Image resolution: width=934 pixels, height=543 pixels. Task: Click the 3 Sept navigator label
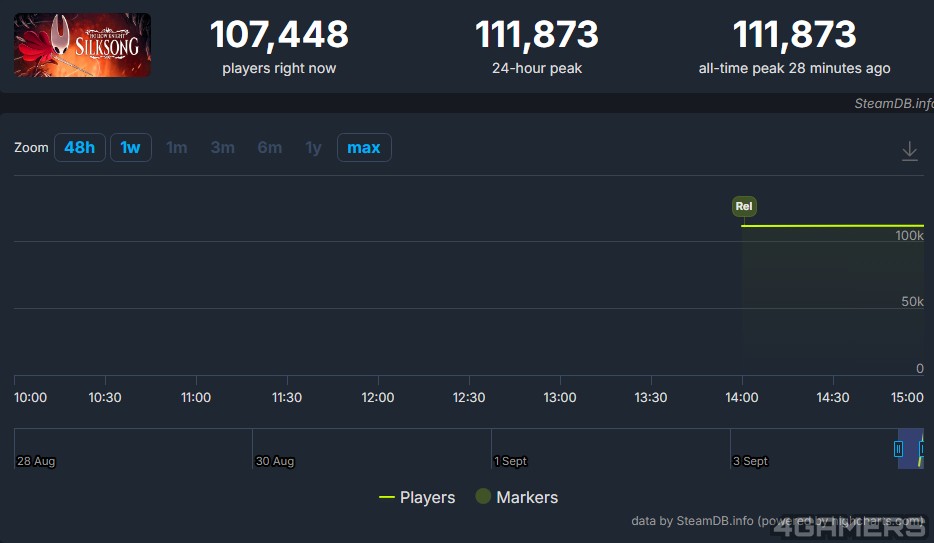click(x=750, y=461)
